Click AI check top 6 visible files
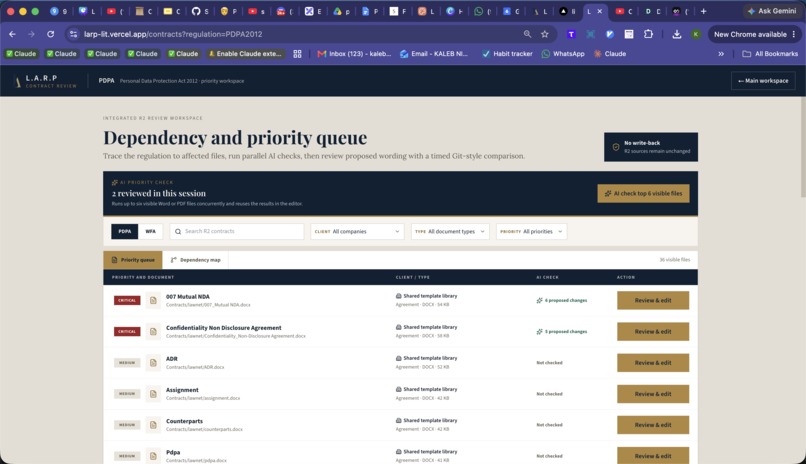 (643, 193)
